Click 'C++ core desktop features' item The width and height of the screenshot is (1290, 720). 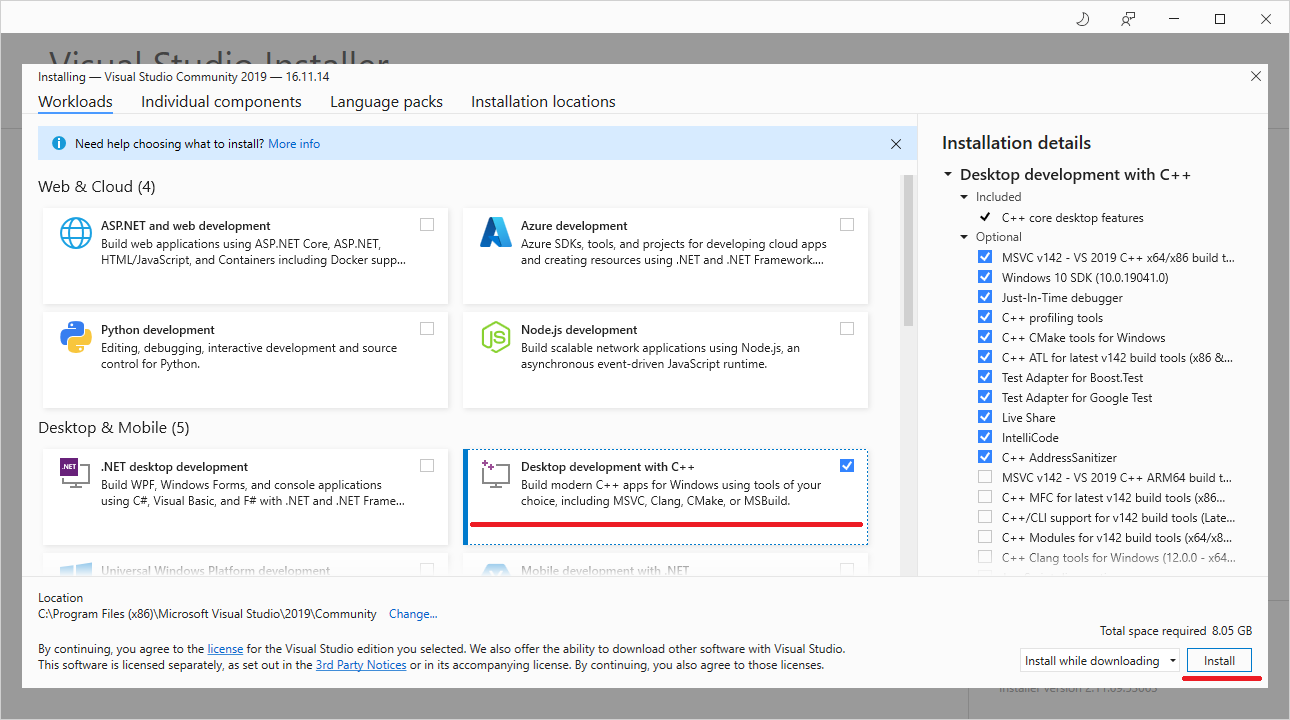(1073, 217)
